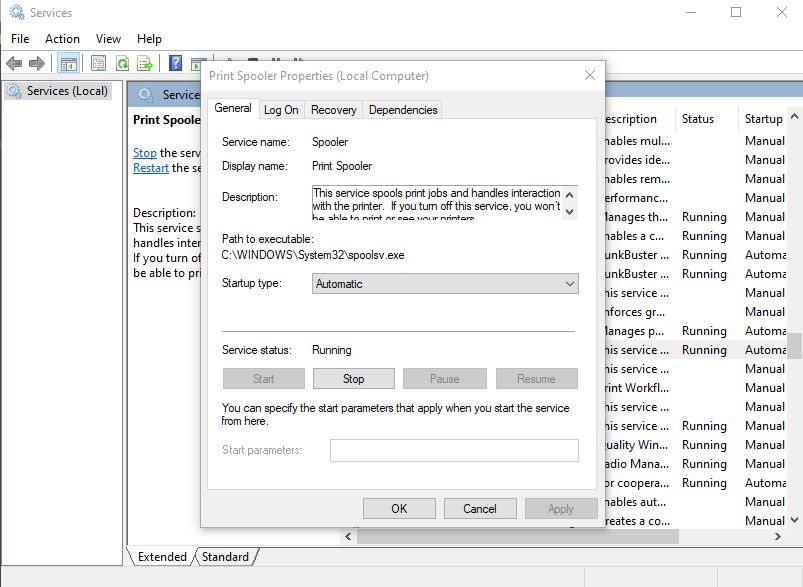Maximize the Services window
803x587 pixels.
(736, 12)
